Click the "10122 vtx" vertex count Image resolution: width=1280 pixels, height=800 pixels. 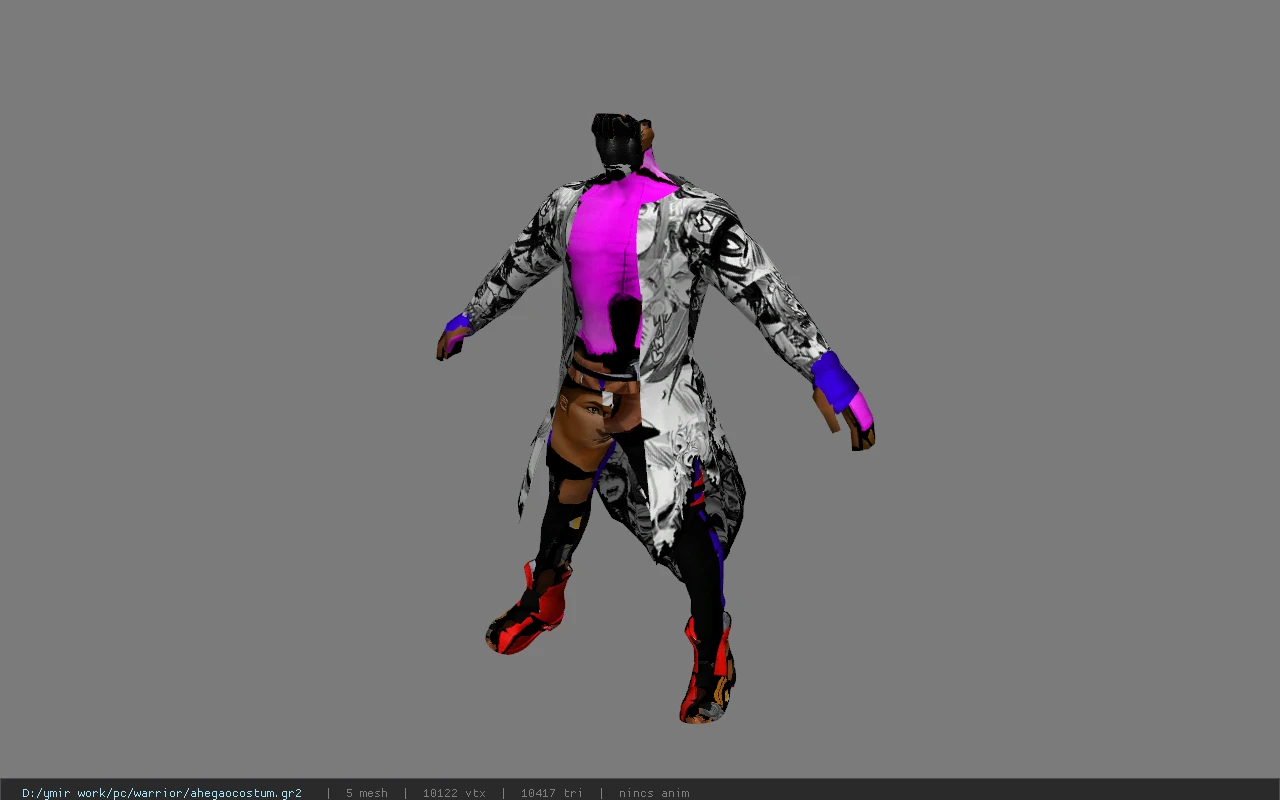(x=454, y=793)
